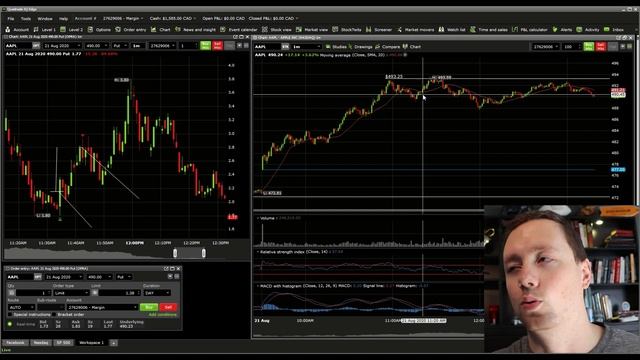Open the File menu
Viewport: 640px width, 360px height.
[x=11, y=18]
